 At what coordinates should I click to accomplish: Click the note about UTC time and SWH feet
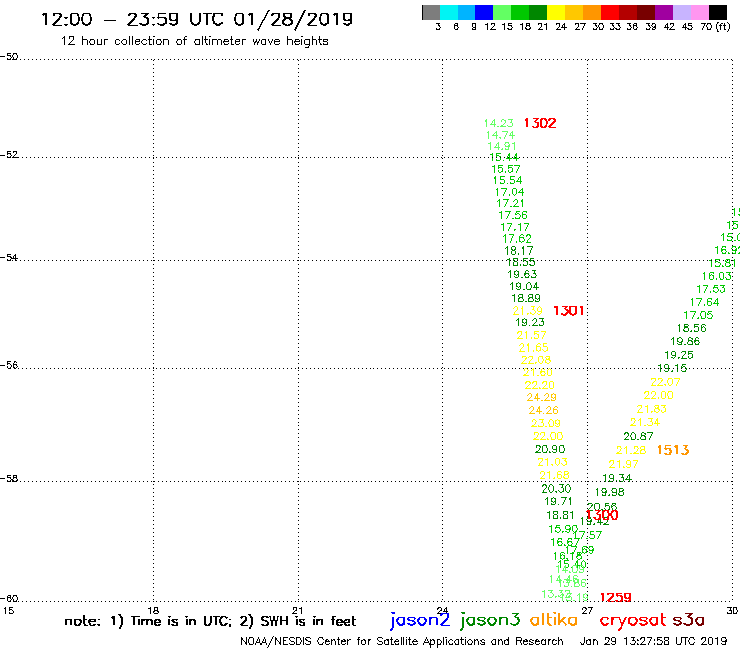pyautogui.click(x=210, y=621)
